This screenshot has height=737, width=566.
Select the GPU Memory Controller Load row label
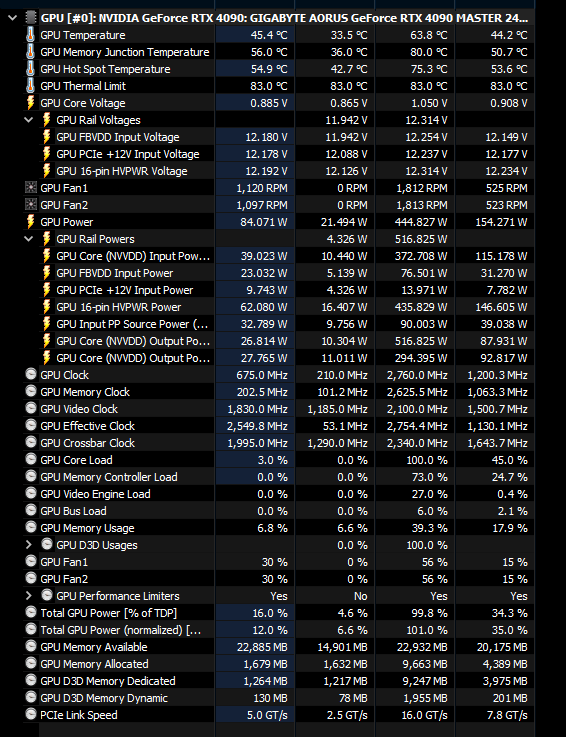click(x=109, y=477)
